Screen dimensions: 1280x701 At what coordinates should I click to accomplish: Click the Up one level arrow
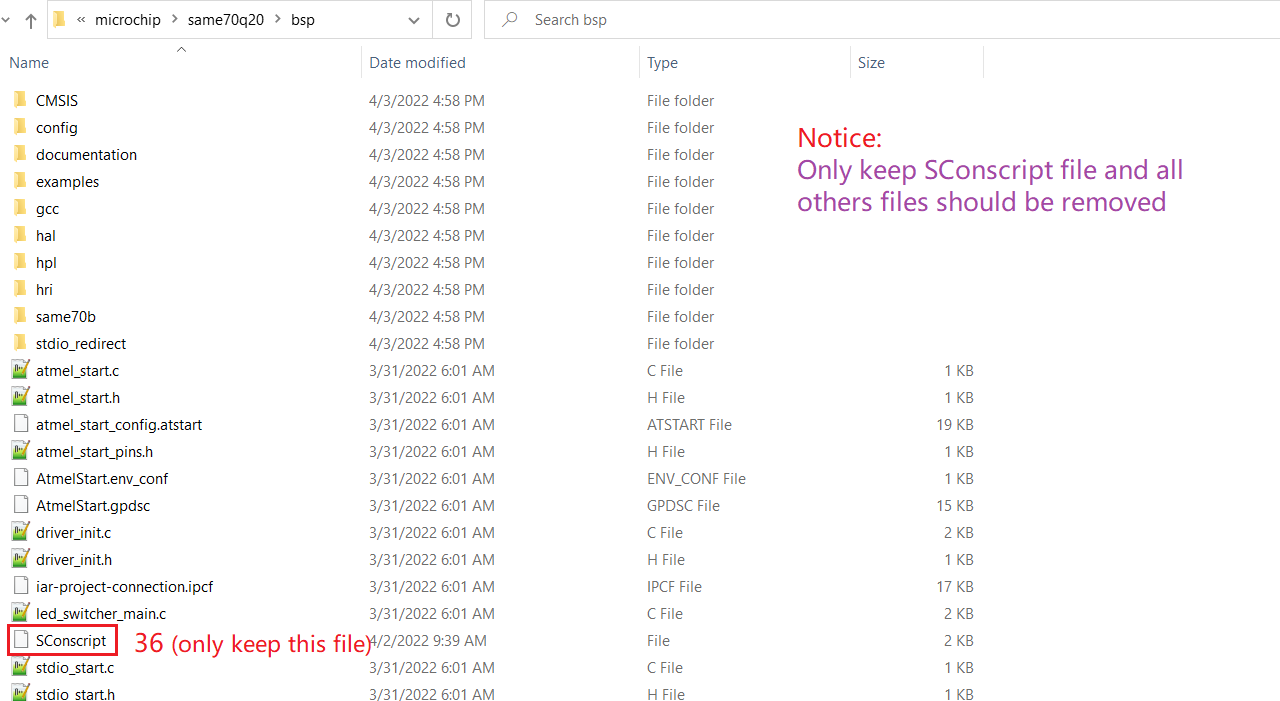[31, 20]
